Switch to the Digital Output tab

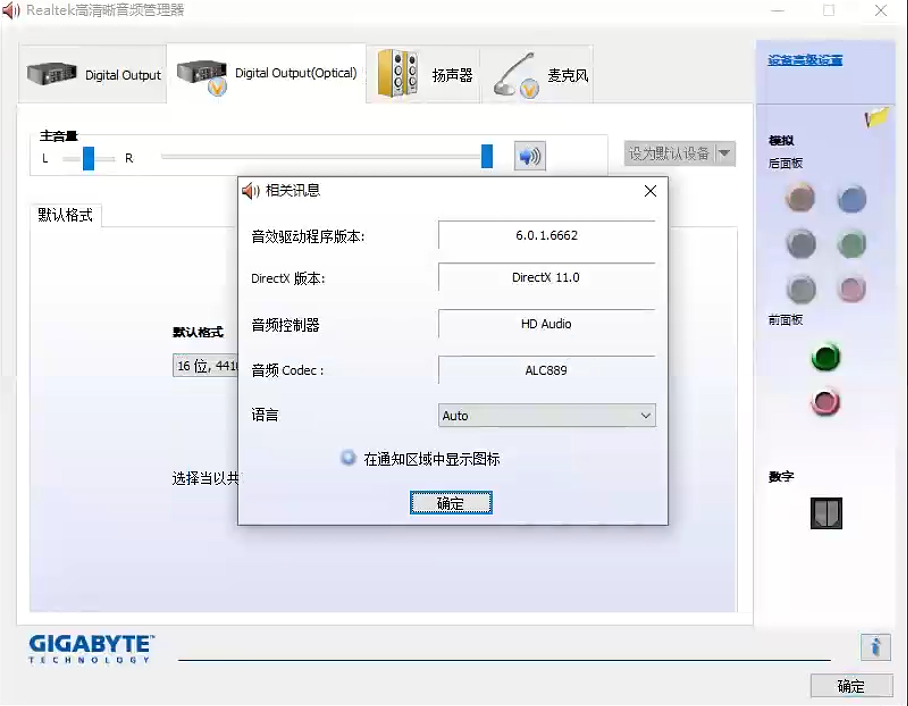pyautogui.click(x=93, y=74)
